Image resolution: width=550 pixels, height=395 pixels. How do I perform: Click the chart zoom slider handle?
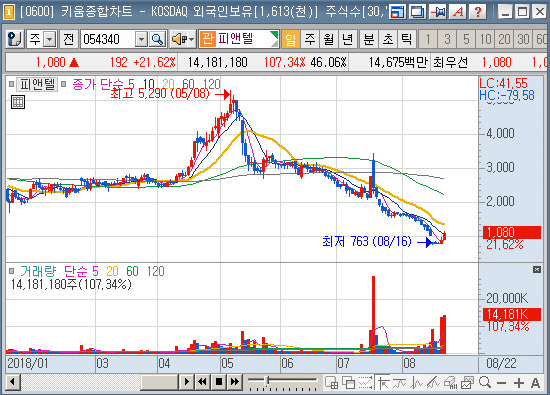tap(267, 380)
